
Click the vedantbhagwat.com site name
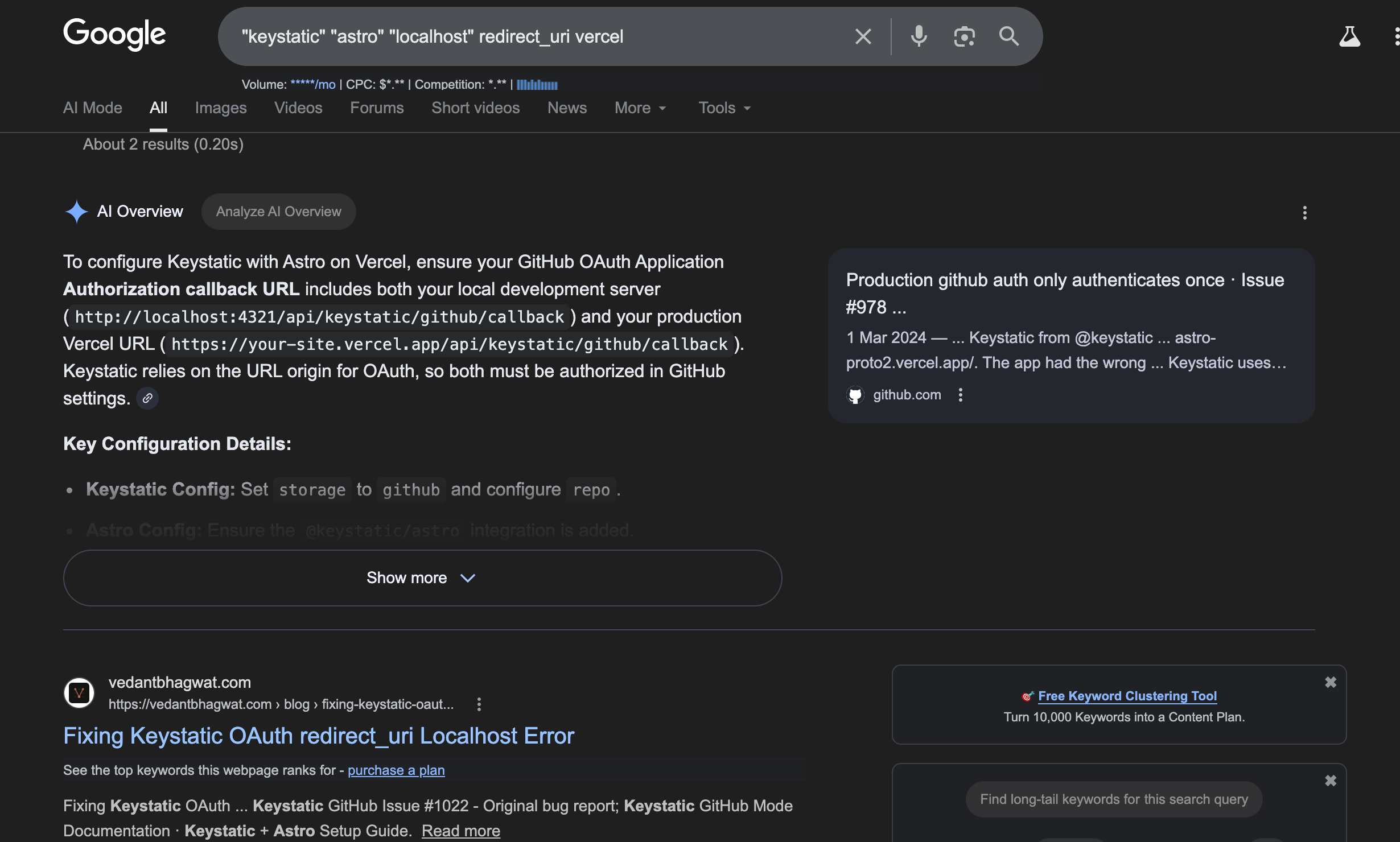point(180,682)
